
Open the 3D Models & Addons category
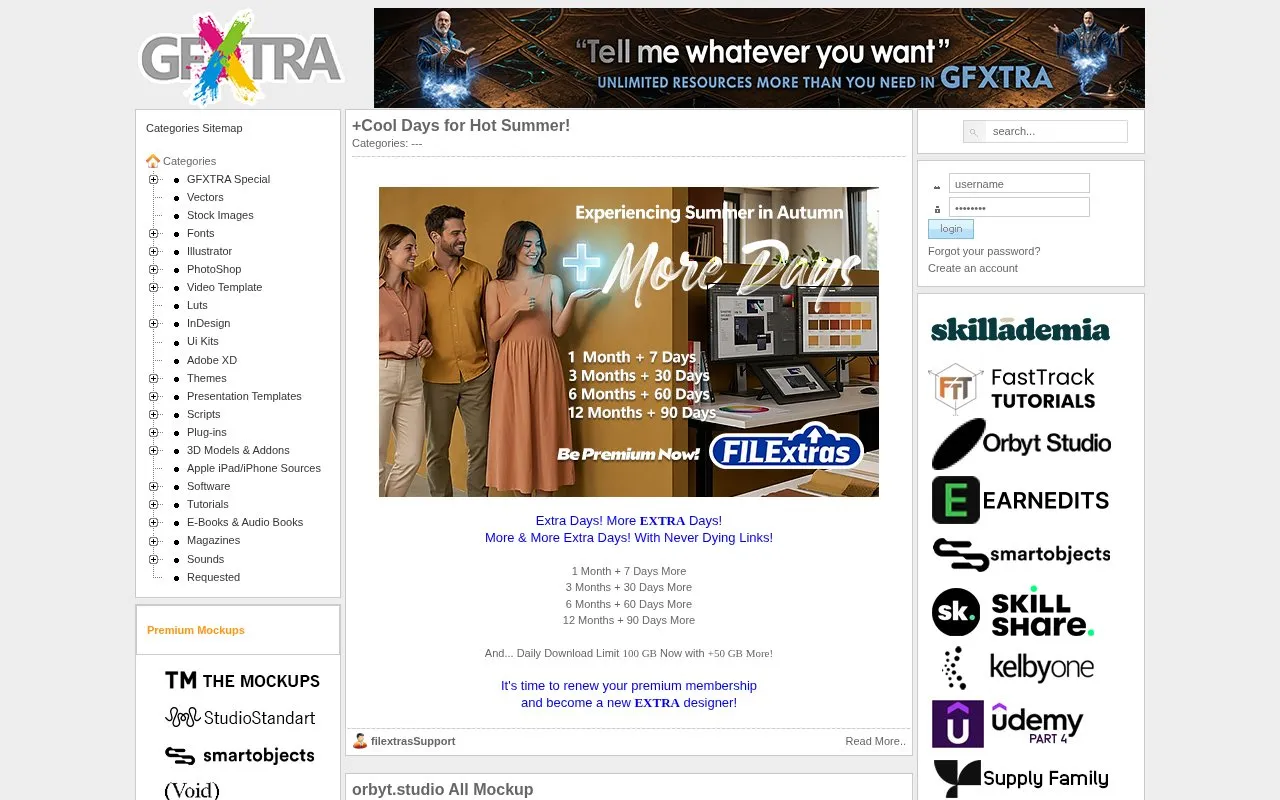[x=238, y=450]
